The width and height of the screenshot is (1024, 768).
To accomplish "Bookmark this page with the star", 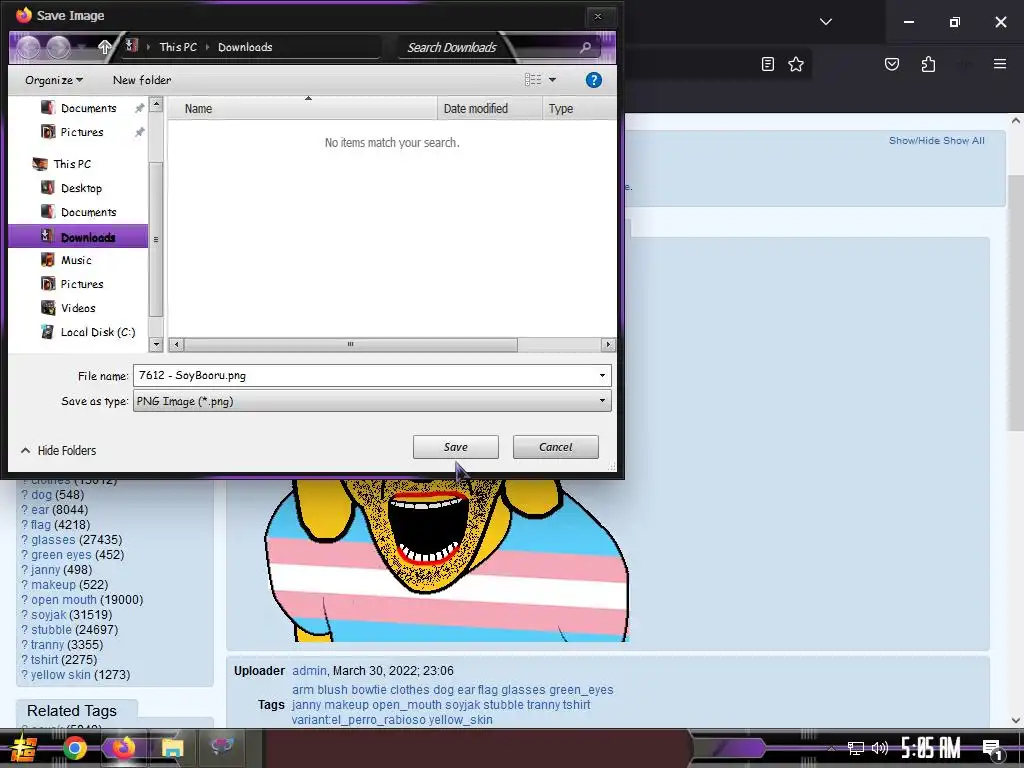I will [x=795, y=64].
